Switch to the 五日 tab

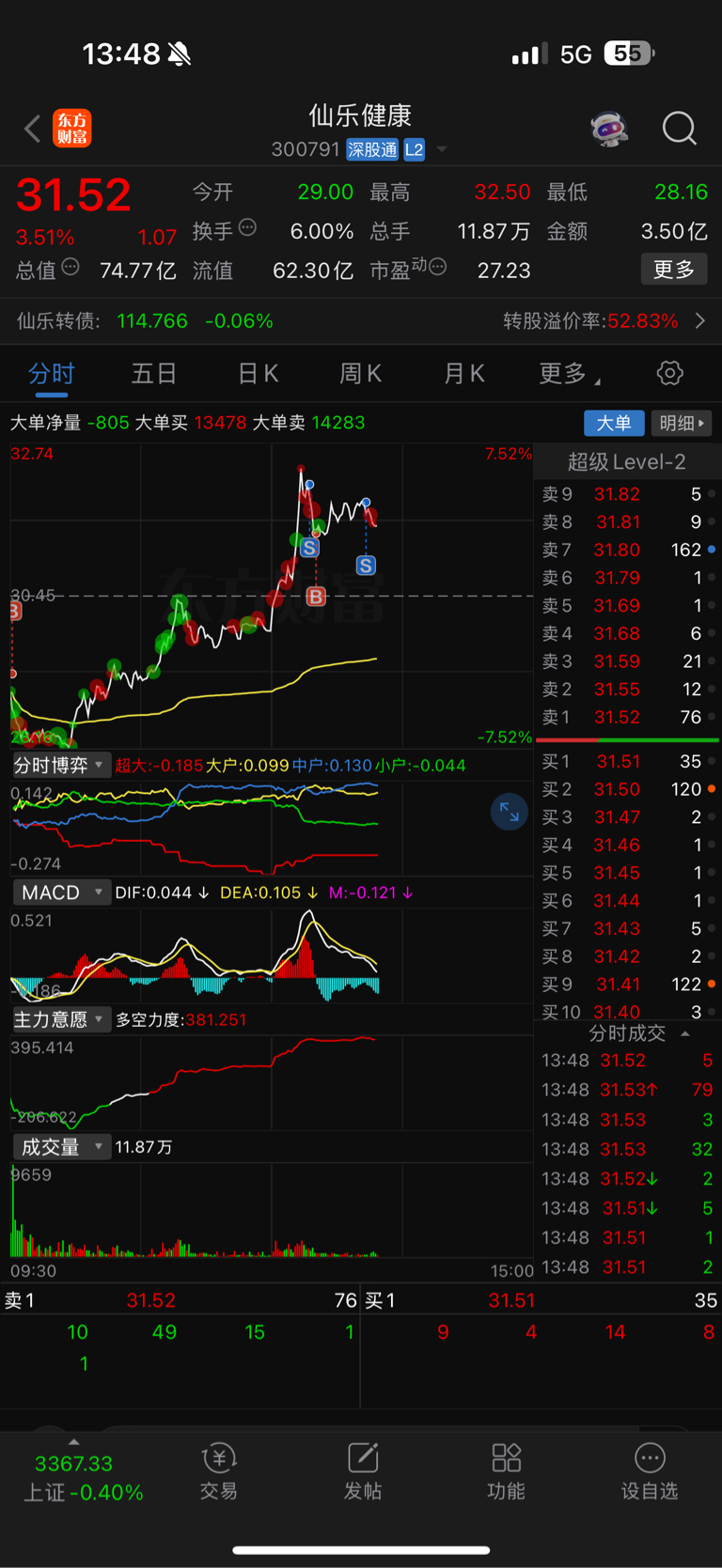(x=154, y=374)
